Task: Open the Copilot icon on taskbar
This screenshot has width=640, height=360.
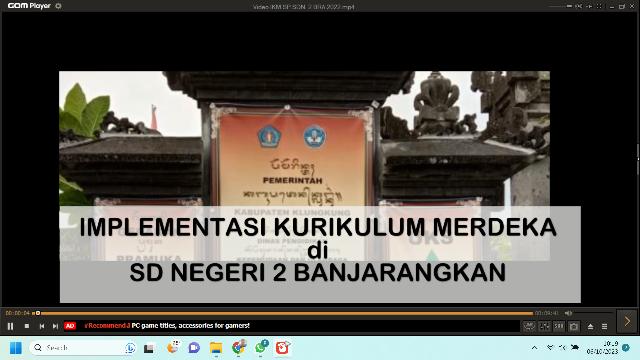Action: [173, 347]
